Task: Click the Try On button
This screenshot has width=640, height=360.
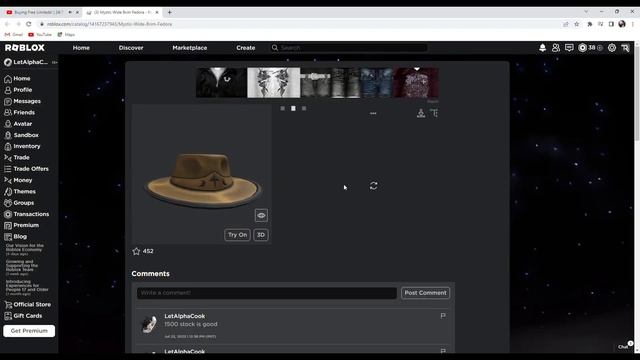Action: 237,235
